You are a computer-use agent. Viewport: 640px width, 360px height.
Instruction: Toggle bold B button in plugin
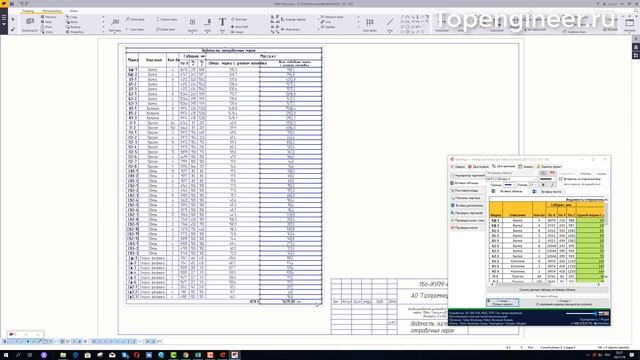tap(543, 185)
